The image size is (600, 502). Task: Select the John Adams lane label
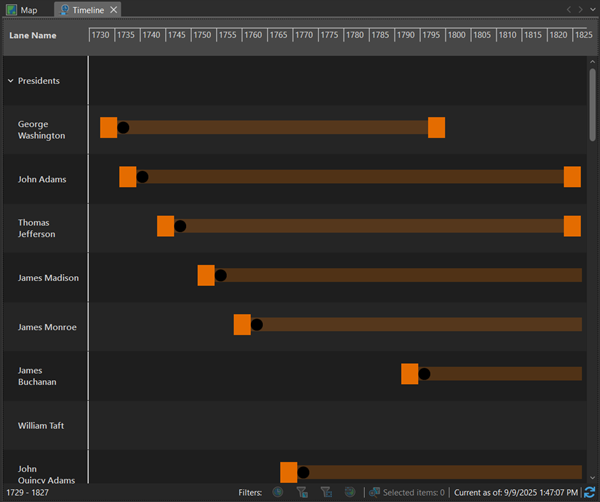coord(42,179)
